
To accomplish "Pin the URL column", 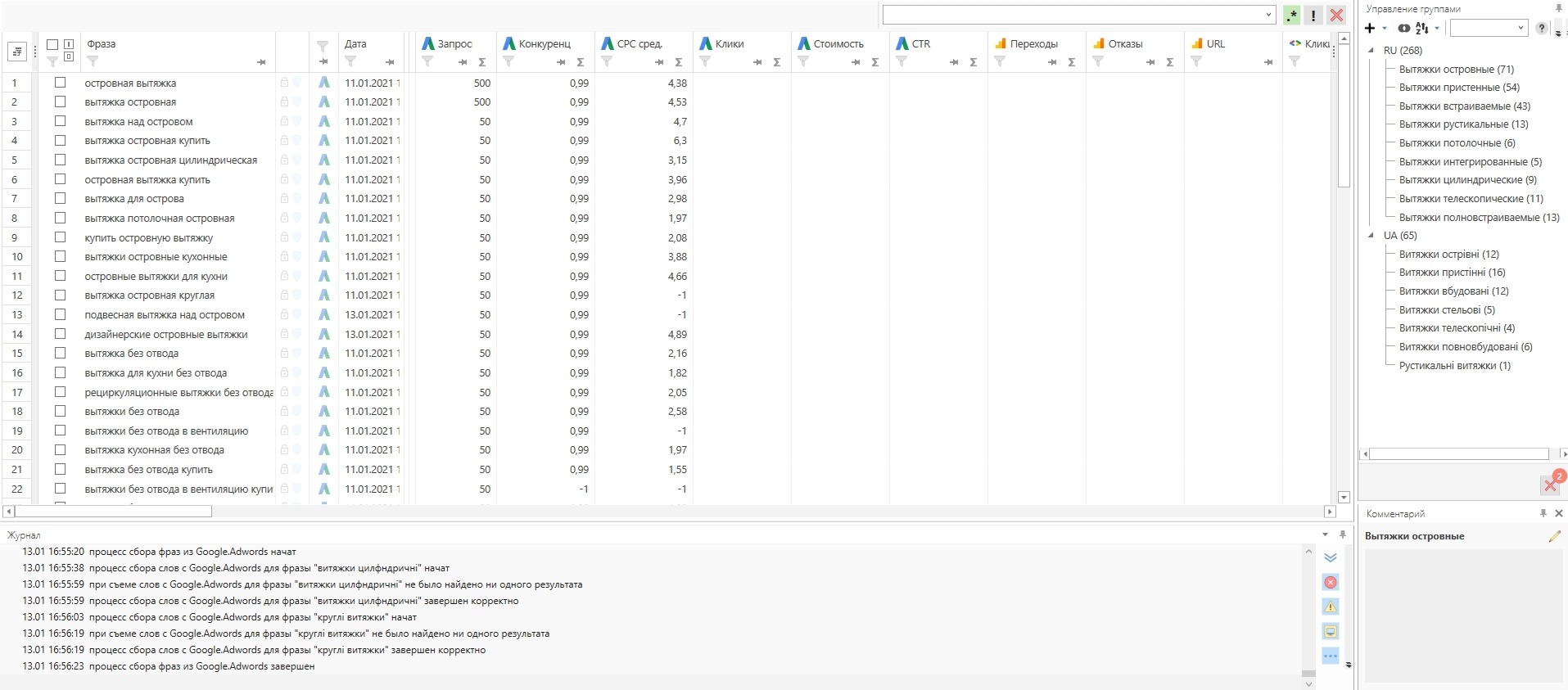I will (1268, 62).
